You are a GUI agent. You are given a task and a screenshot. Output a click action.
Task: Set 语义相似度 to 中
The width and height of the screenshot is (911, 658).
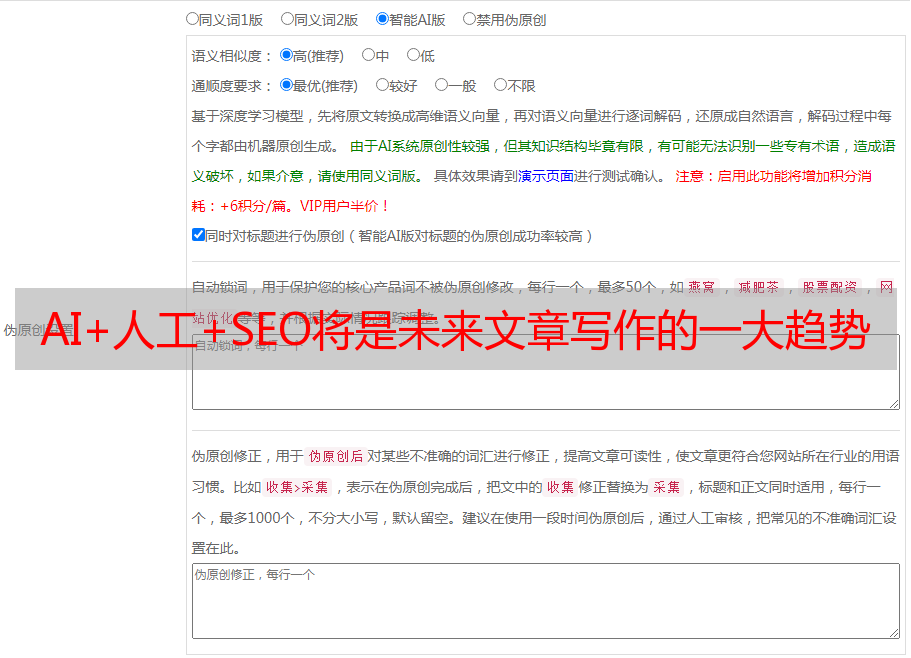coord(368,55)
